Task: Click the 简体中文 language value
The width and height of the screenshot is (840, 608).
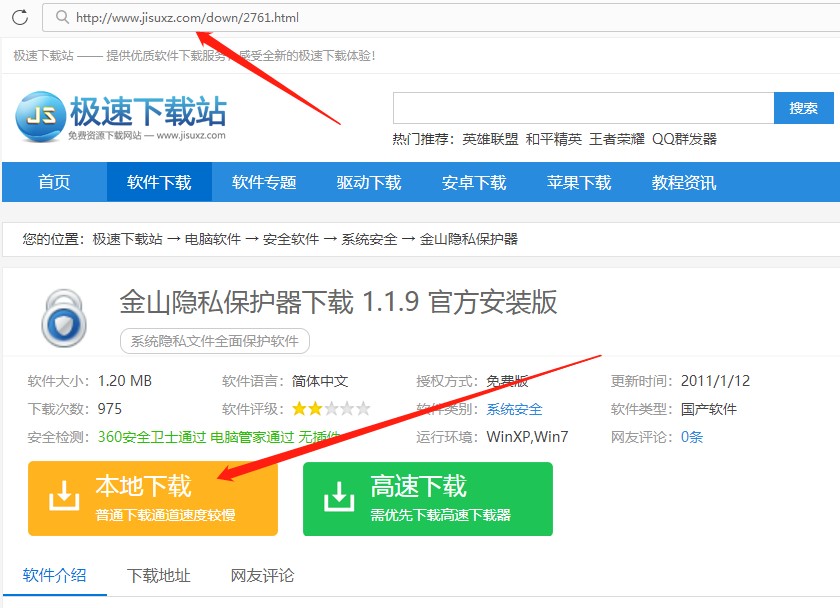Action: [x=320, y=381]
